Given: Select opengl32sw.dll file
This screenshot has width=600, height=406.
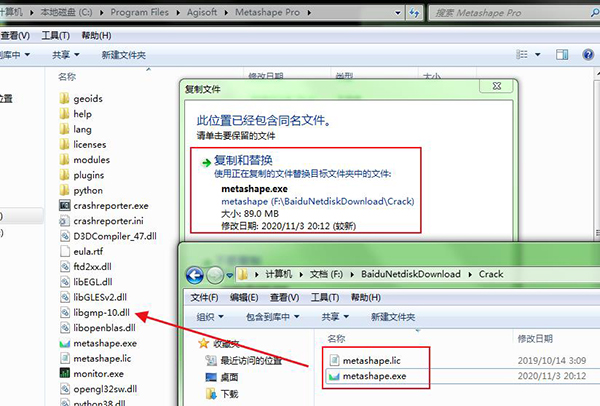Looking at the screenshot, I should coord(98,389).
